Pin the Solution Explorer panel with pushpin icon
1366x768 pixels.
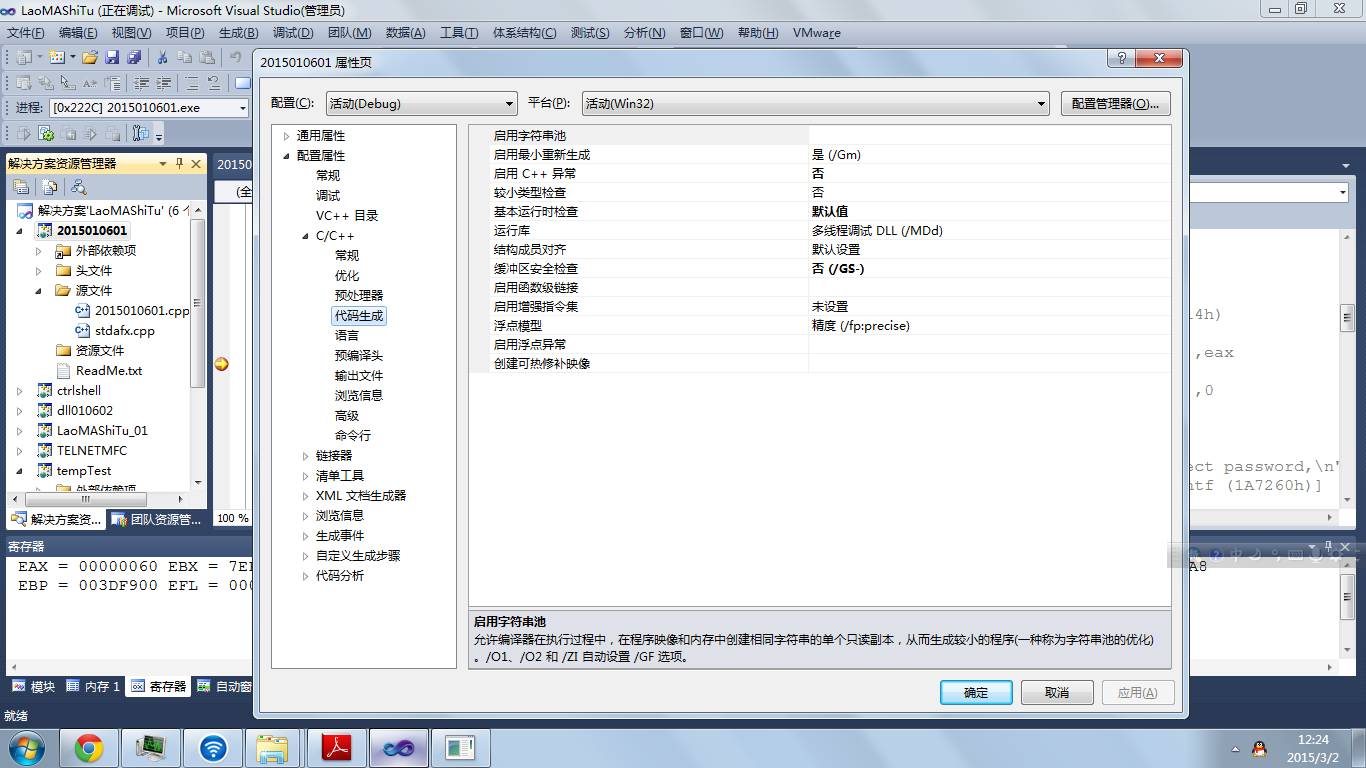point(180,163)
